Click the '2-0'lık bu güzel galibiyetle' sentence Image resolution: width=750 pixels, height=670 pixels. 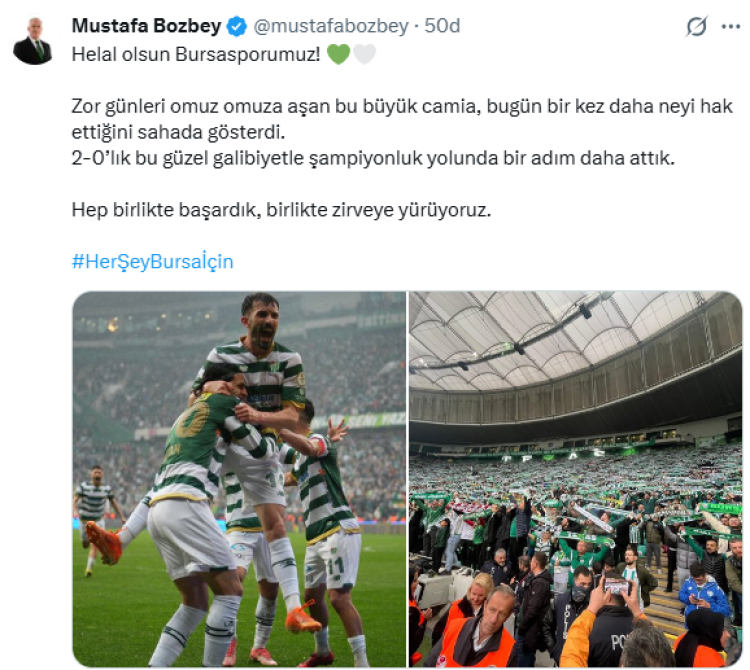373,158
